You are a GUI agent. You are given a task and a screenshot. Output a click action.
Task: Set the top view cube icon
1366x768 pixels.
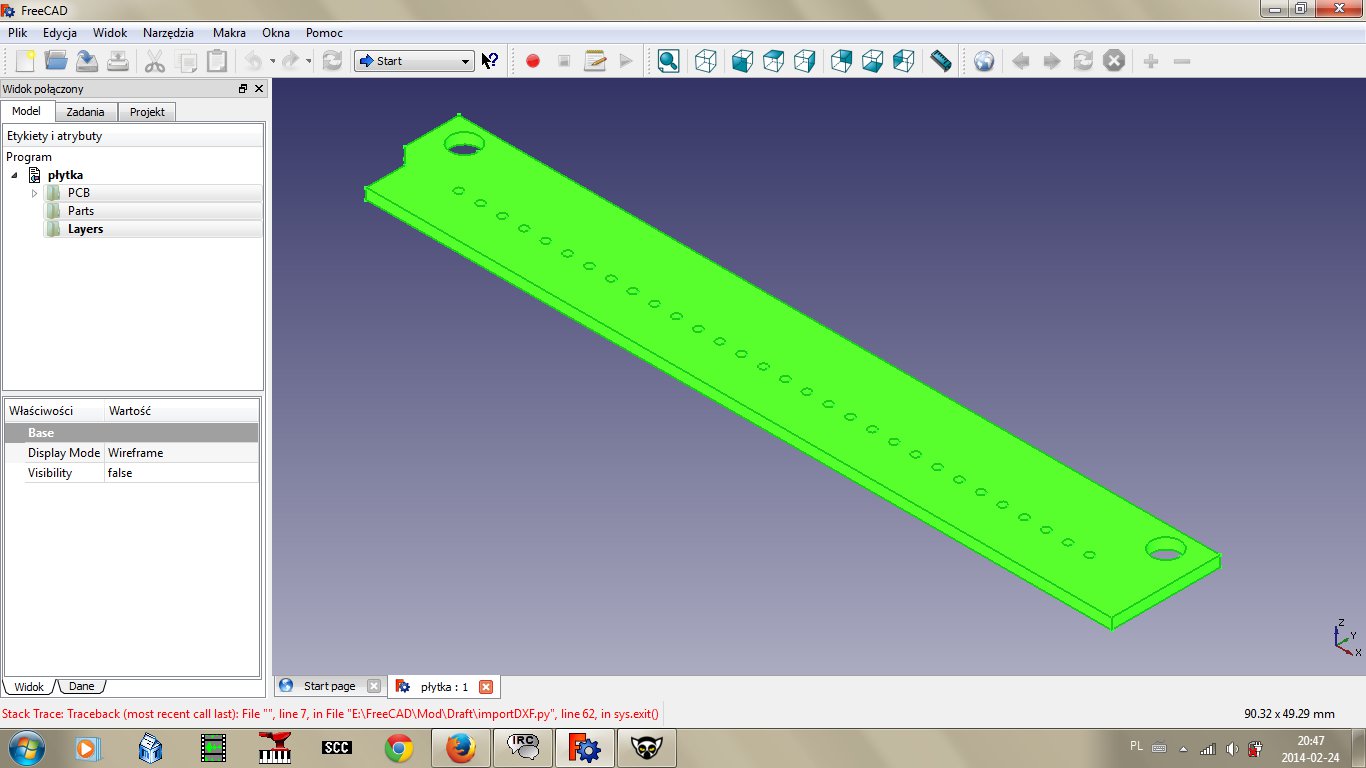pos(773,61)
